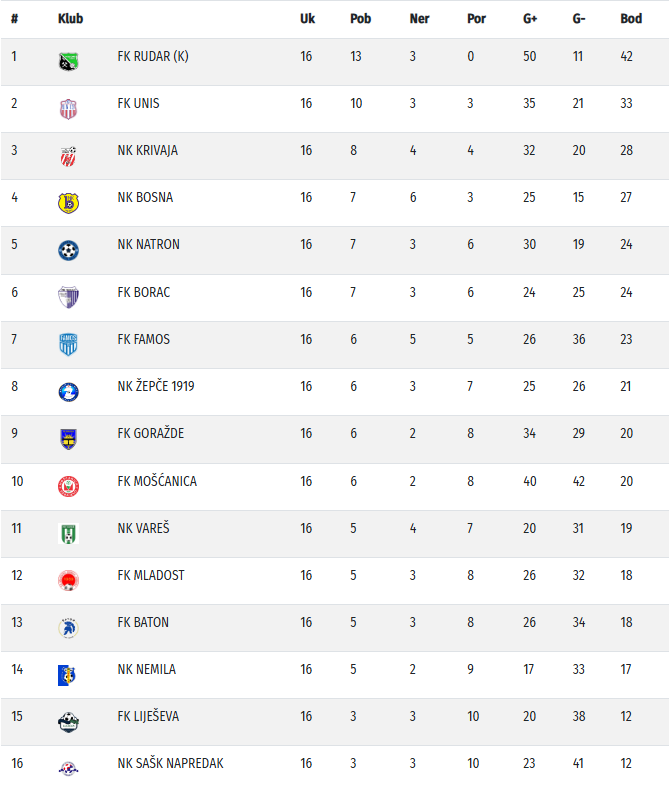Screen dimensions: 669x796
Task: Open the FK Baton team name link
Action: 143,622
